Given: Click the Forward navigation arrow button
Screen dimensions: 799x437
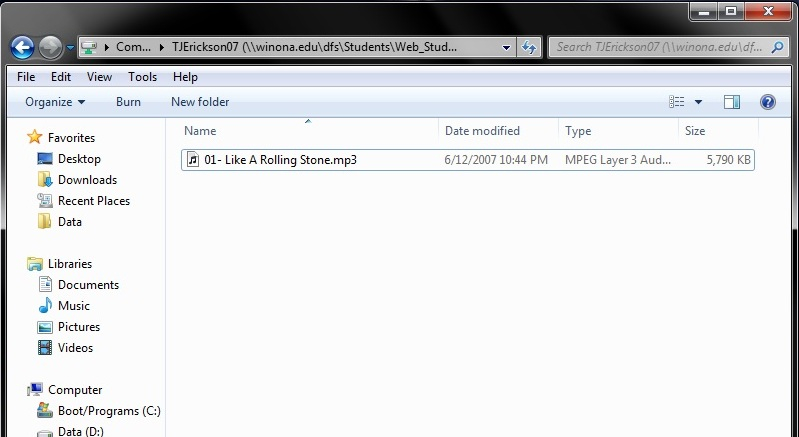Looking at the screenshot, I should (x=50, y=47).
